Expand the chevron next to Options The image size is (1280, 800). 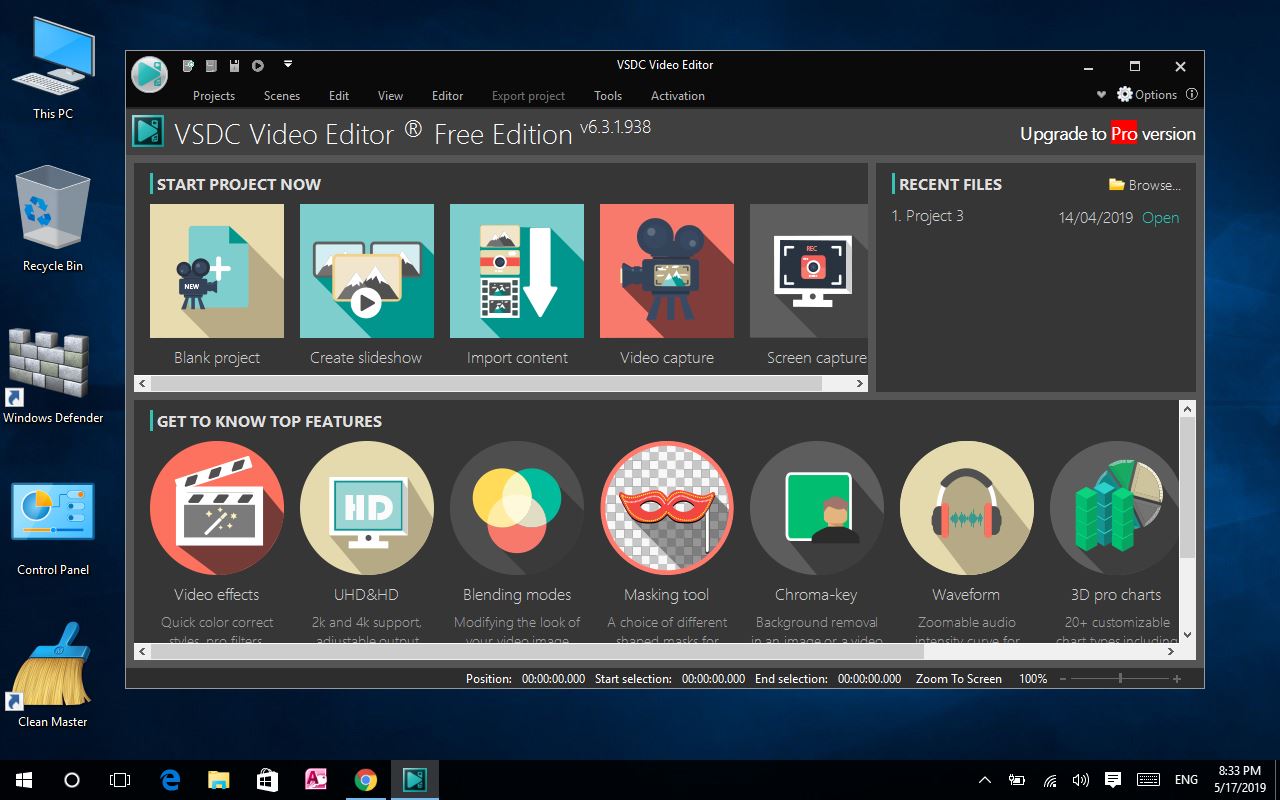1100,94
